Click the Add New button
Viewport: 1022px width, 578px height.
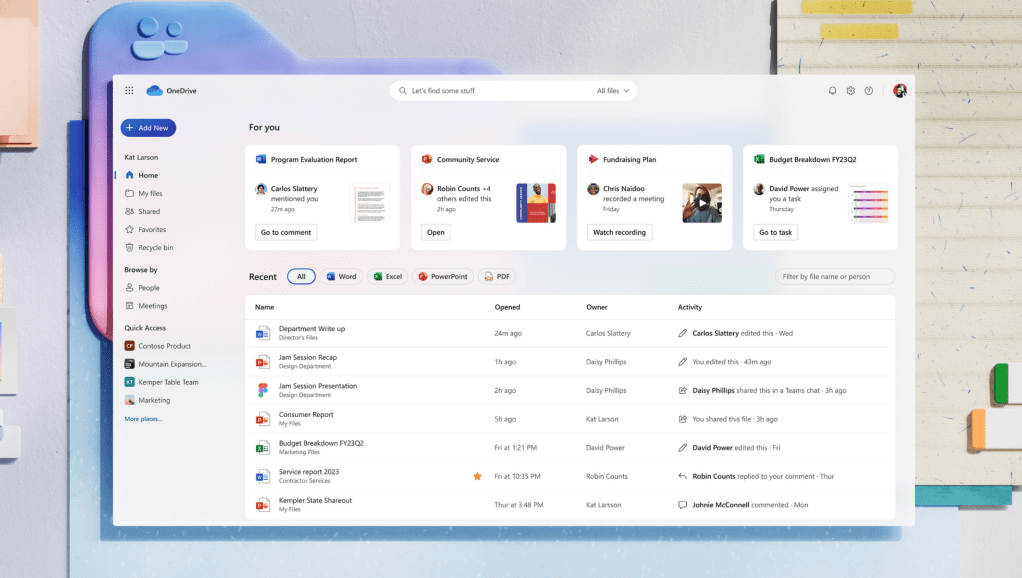pyautogui.click(x=148, y=128)
